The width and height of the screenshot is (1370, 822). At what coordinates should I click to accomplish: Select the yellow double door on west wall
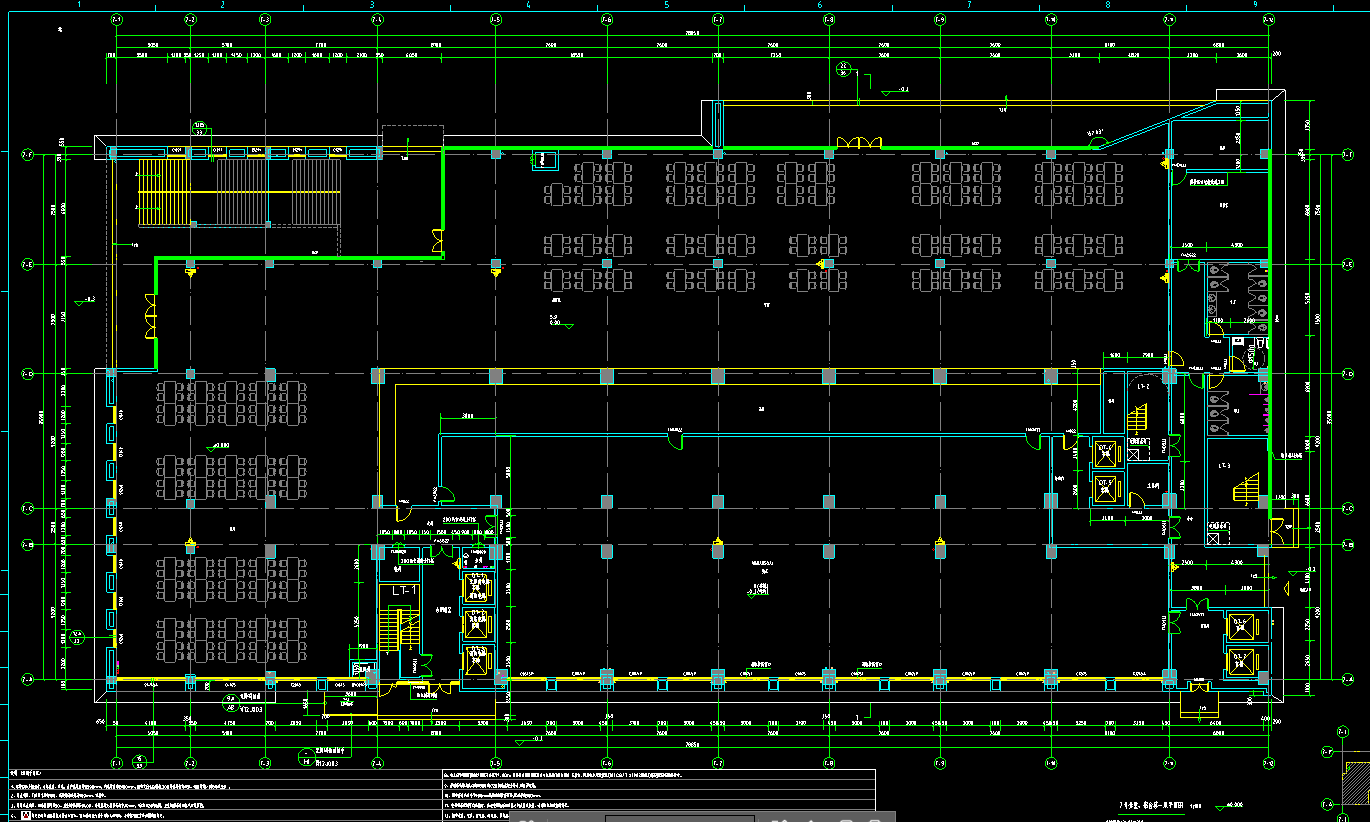pyautogui.click(x=151, y=316)
